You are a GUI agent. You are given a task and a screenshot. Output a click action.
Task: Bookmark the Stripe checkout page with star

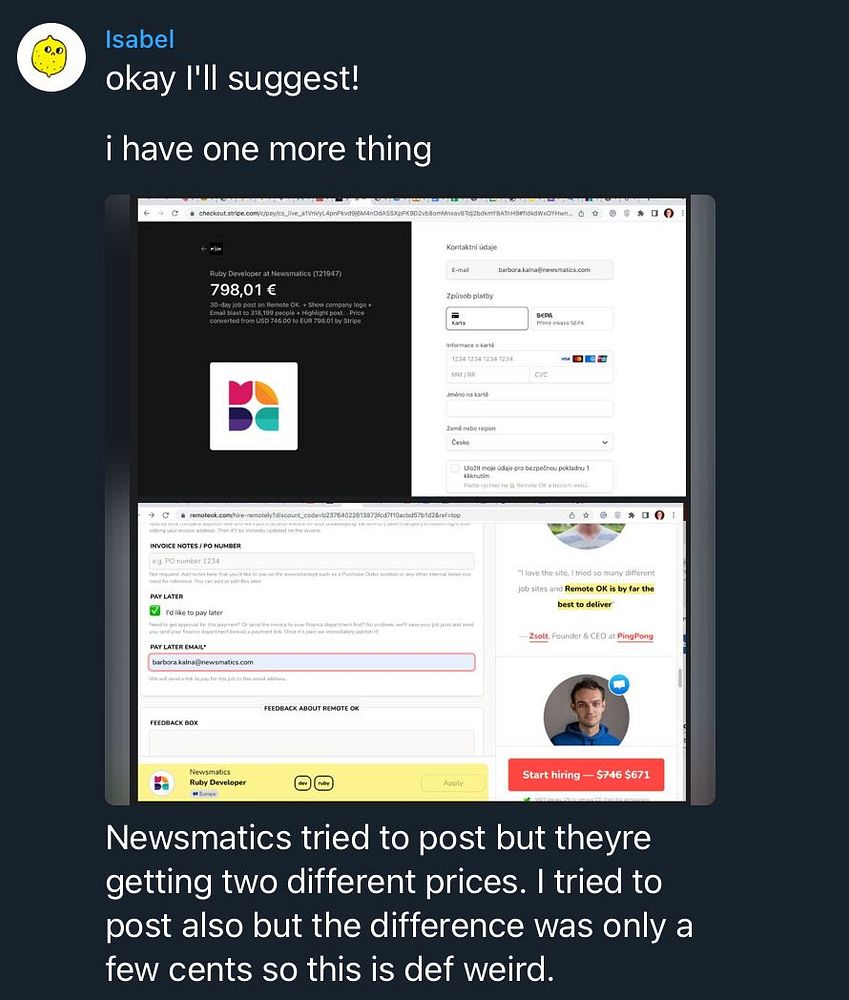595,214
